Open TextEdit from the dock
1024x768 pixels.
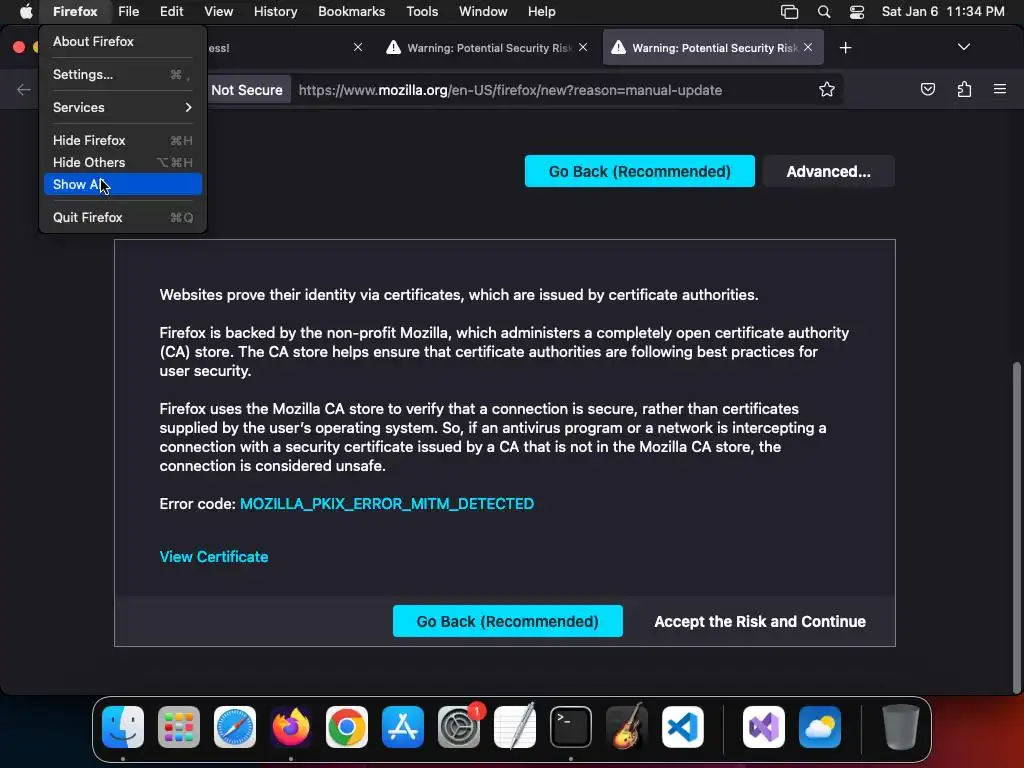tap(515, 727)
